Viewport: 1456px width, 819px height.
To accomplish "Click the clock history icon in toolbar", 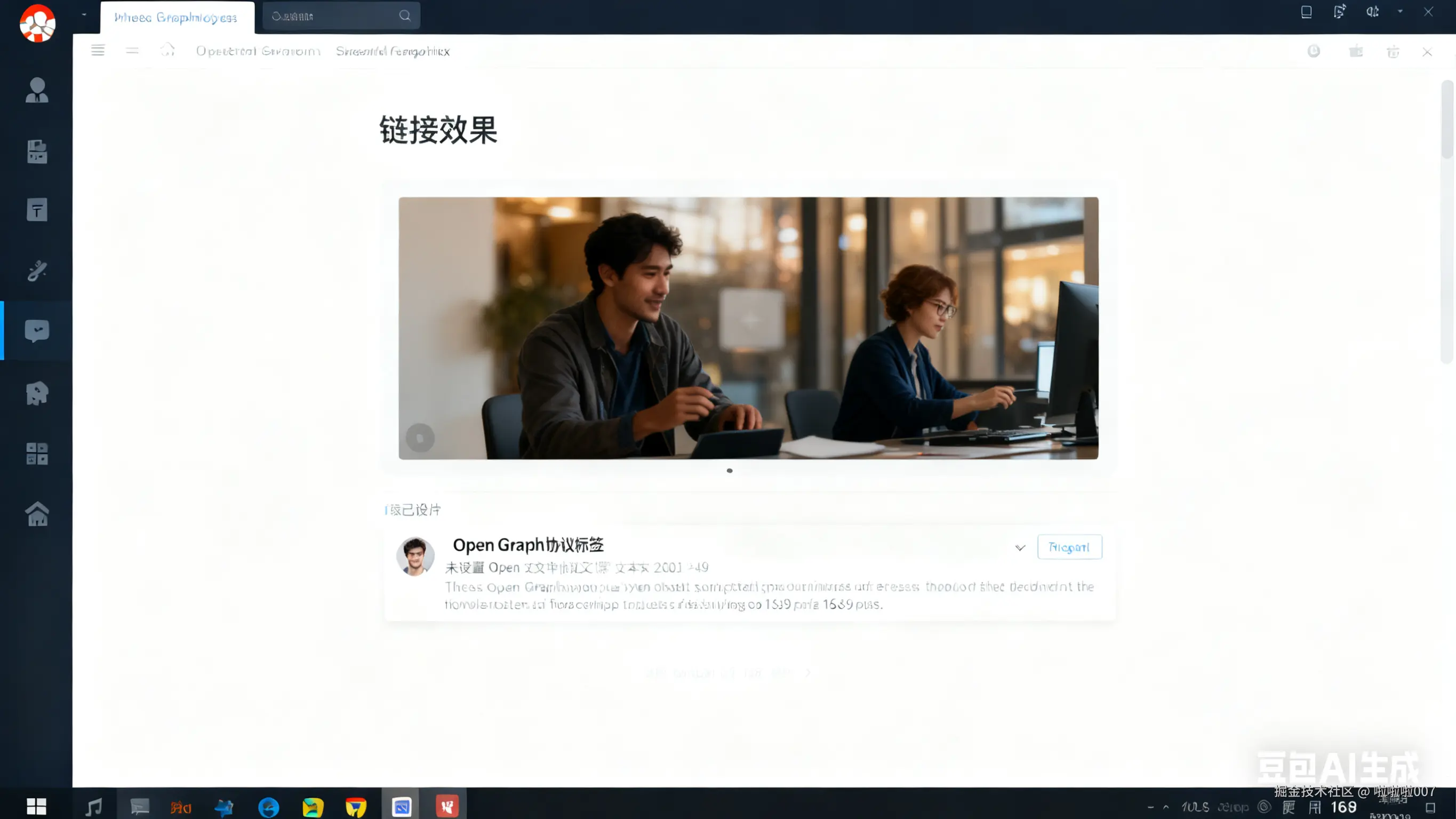I will (x=1314, y=51).
